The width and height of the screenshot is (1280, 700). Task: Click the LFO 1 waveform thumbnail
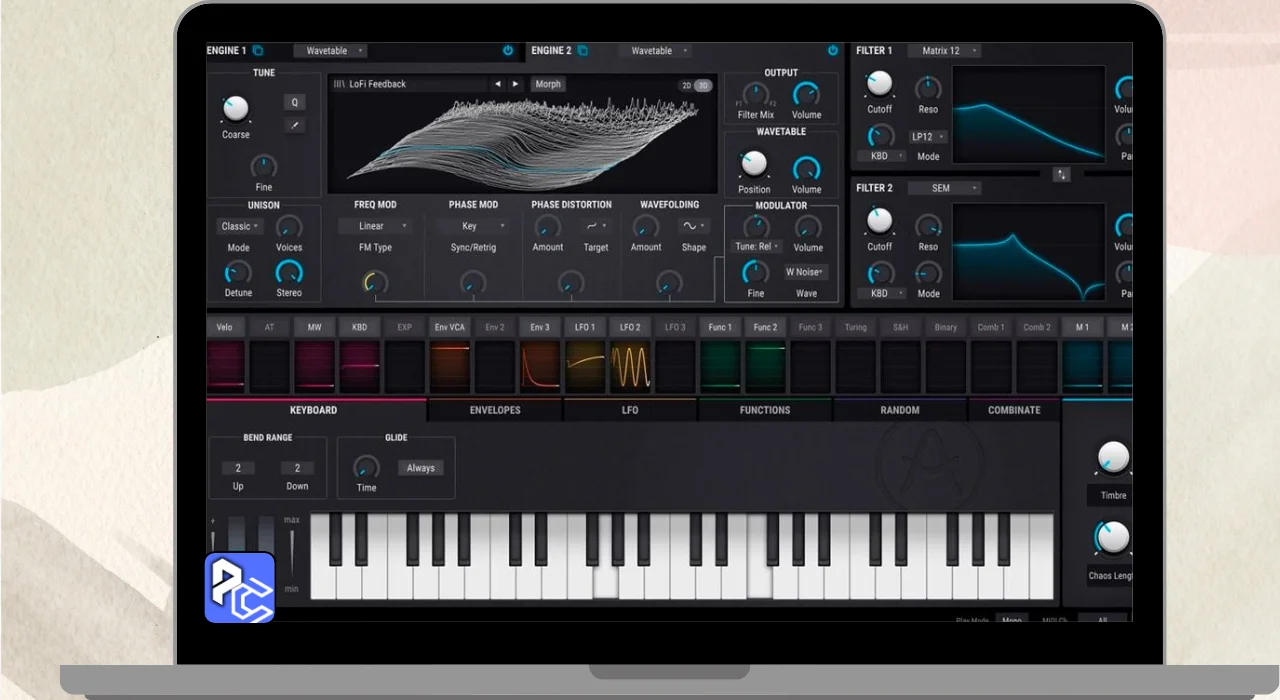point(585,367)
